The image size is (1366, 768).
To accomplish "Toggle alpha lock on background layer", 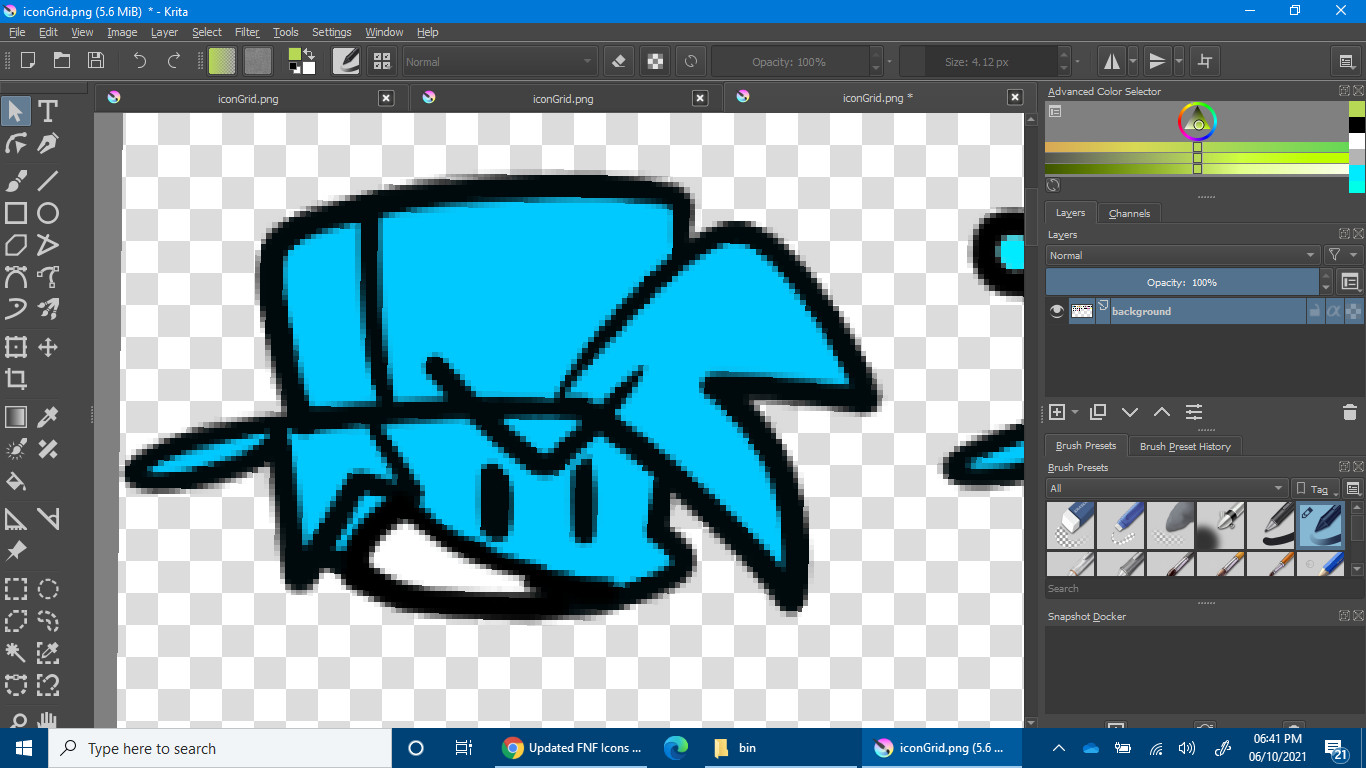I will tap(1352, 311).
